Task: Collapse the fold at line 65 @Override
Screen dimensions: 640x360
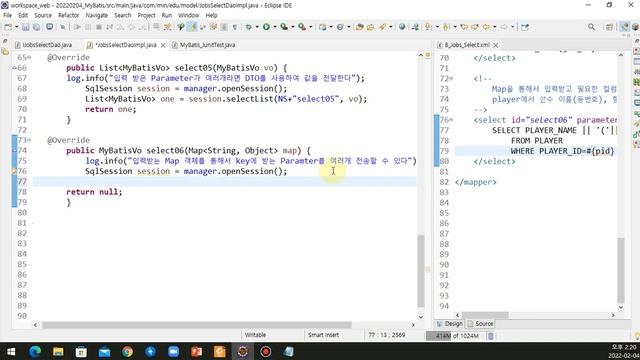Action: [29, 58]
